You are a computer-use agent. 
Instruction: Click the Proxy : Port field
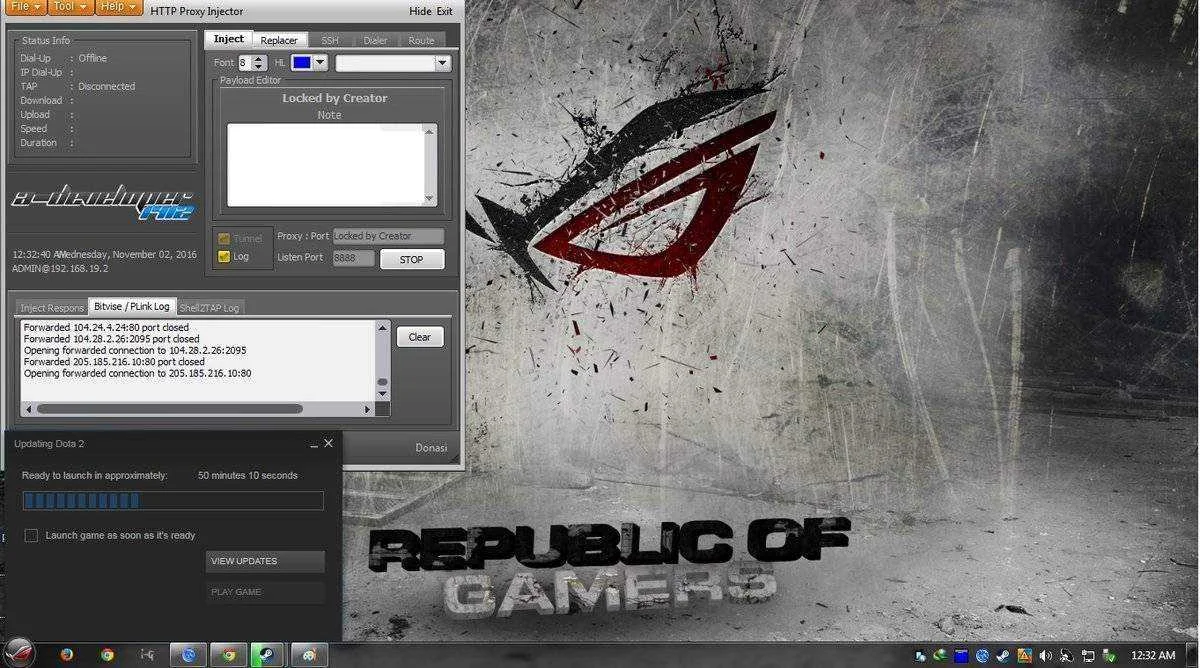point(388,236)
